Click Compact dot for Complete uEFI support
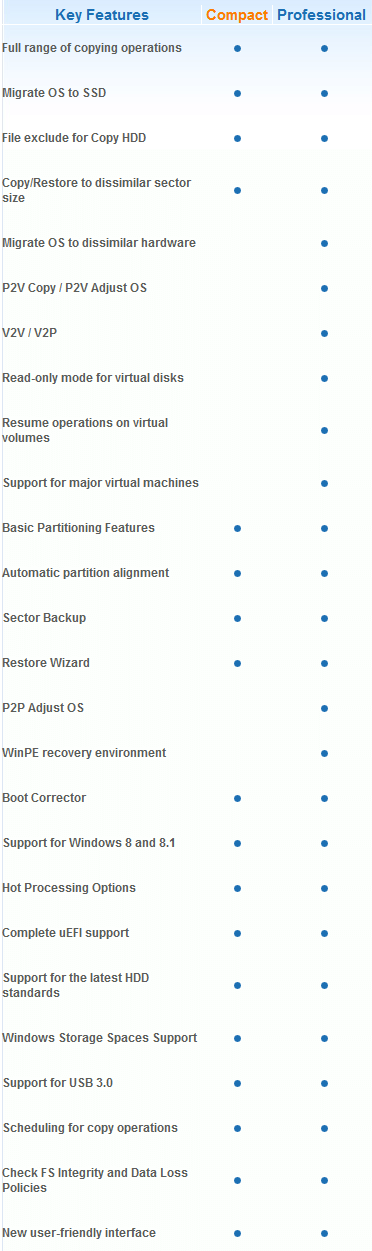The height and width of the screenshot is (1251, 372). click(x=237, y=933)
